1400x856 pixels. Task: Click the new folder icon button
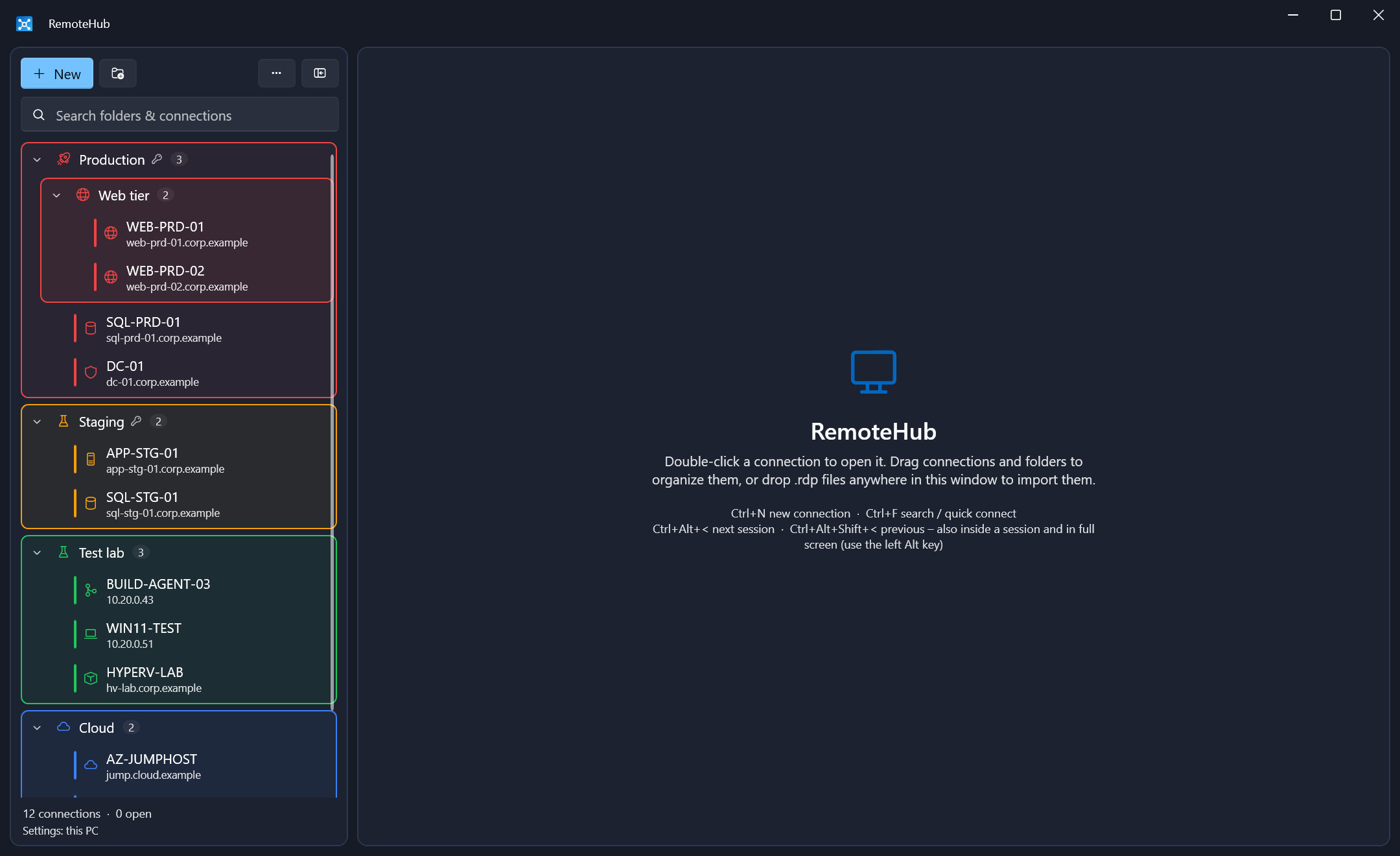tap(118, 73)
